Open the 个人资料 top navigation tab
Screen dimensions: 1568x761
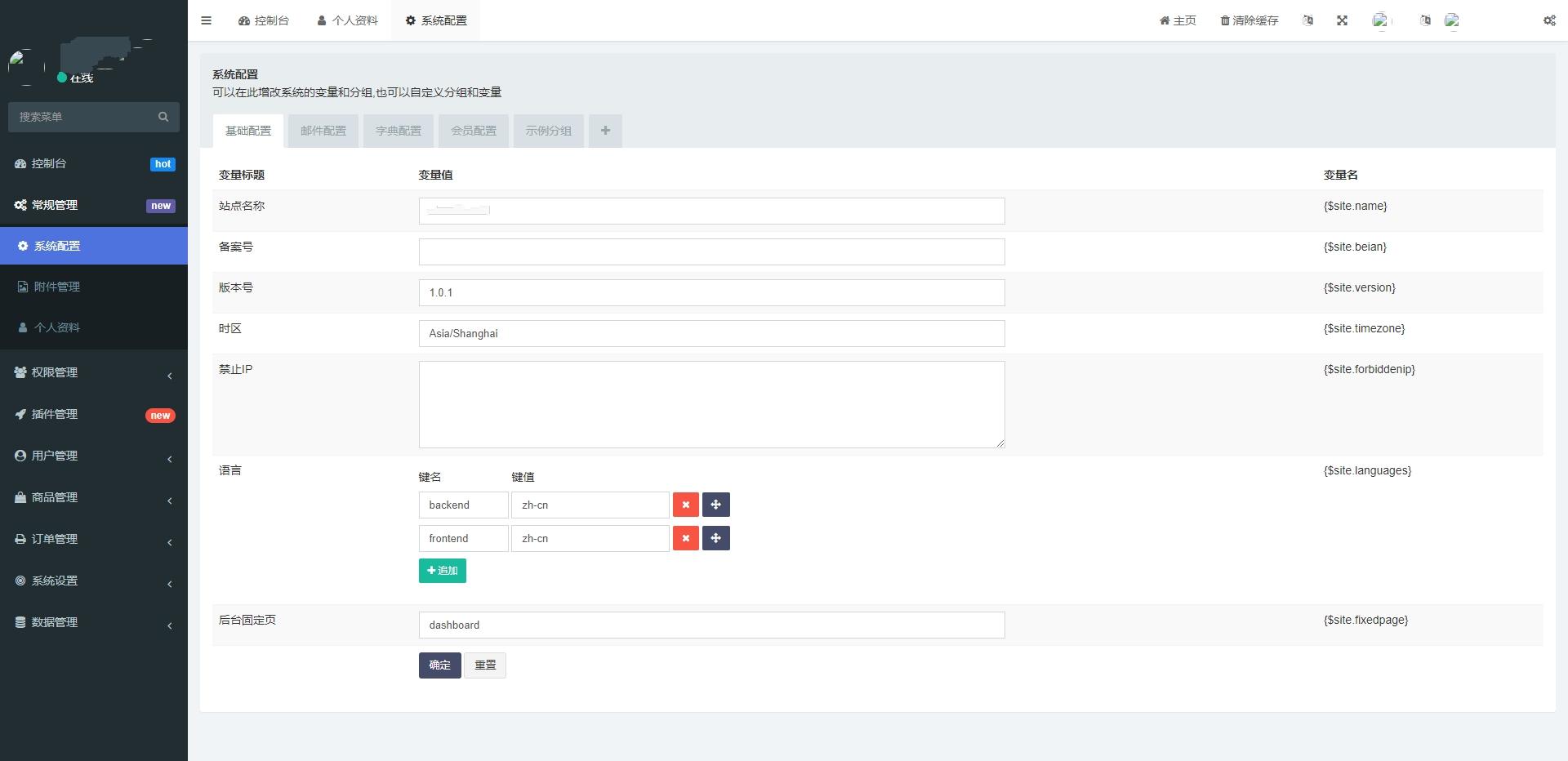coord(348,20)
